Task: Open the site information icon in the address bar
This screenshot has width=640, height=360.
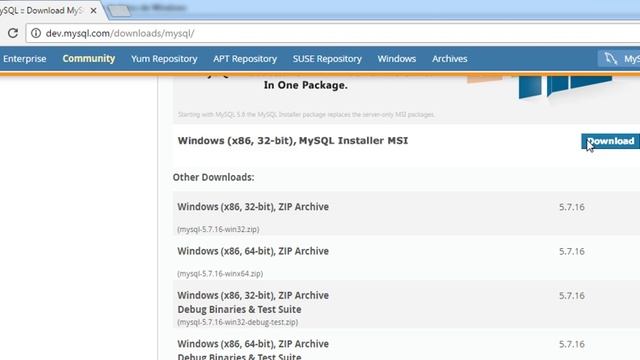Action: click(x=36, y=33)
